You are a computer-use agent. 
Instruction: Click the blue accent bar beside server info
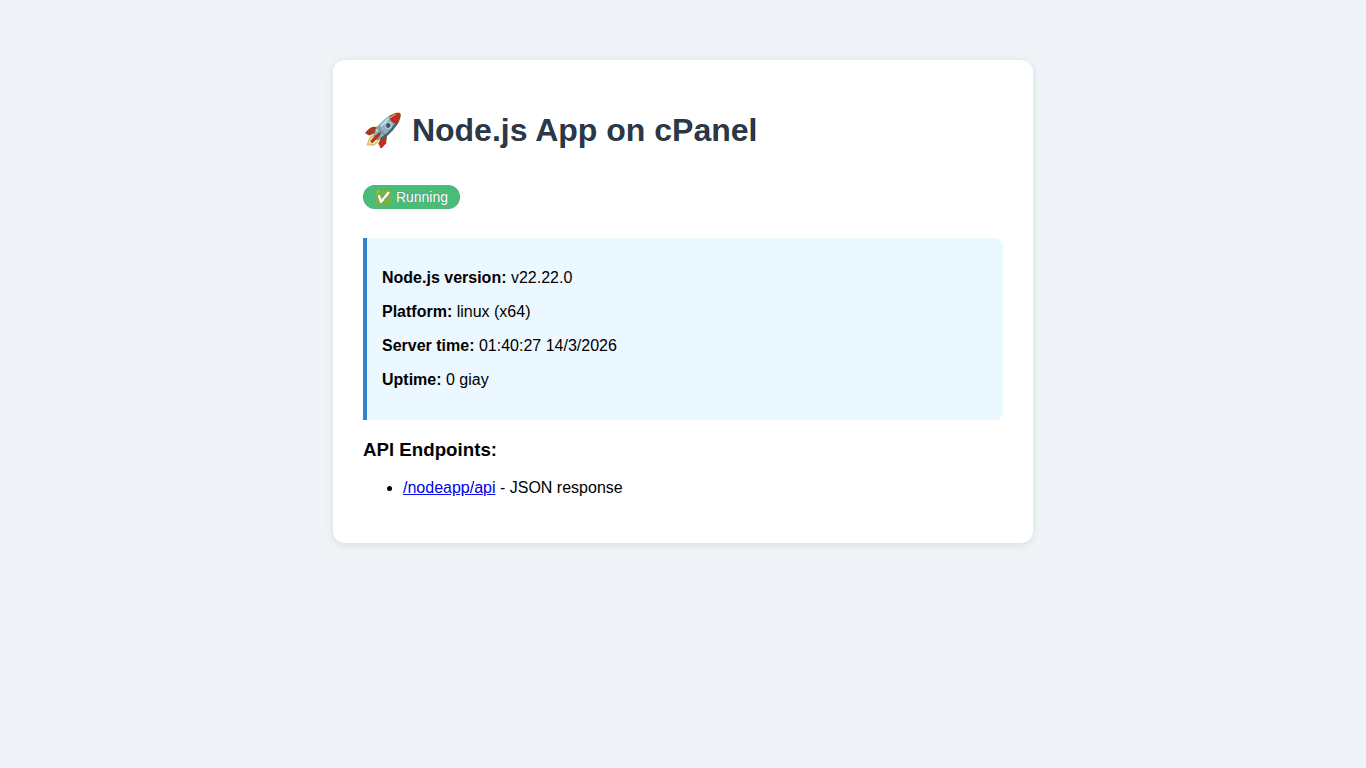[366, 328]
